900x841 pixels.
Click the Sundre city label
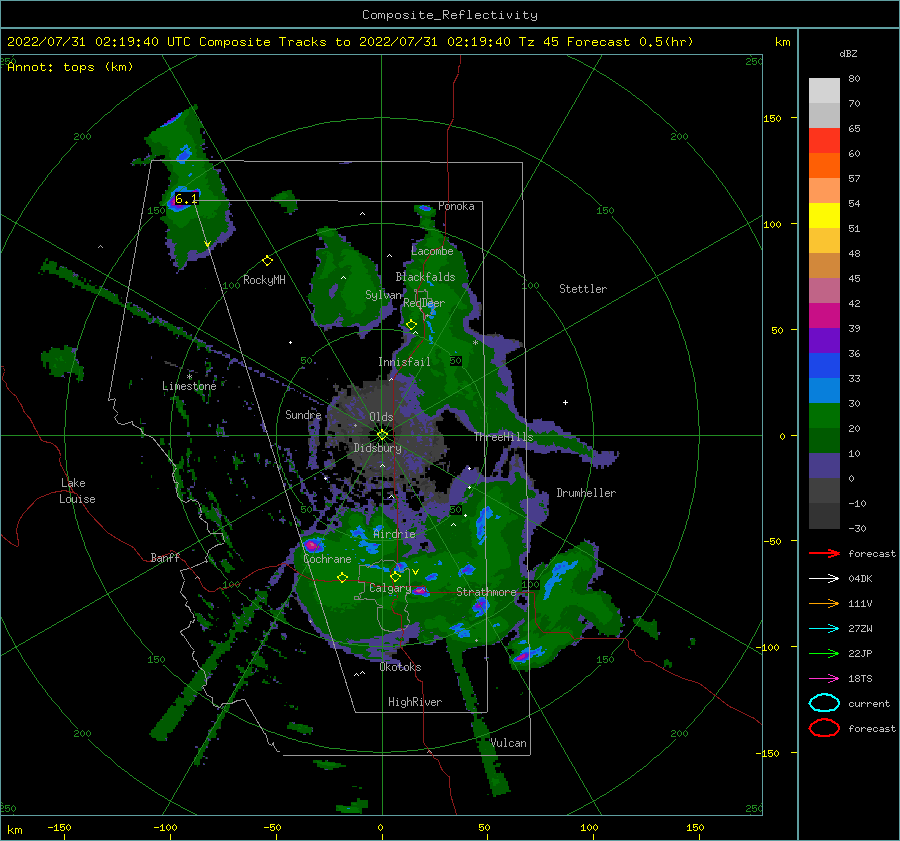(x=303, y=414)
